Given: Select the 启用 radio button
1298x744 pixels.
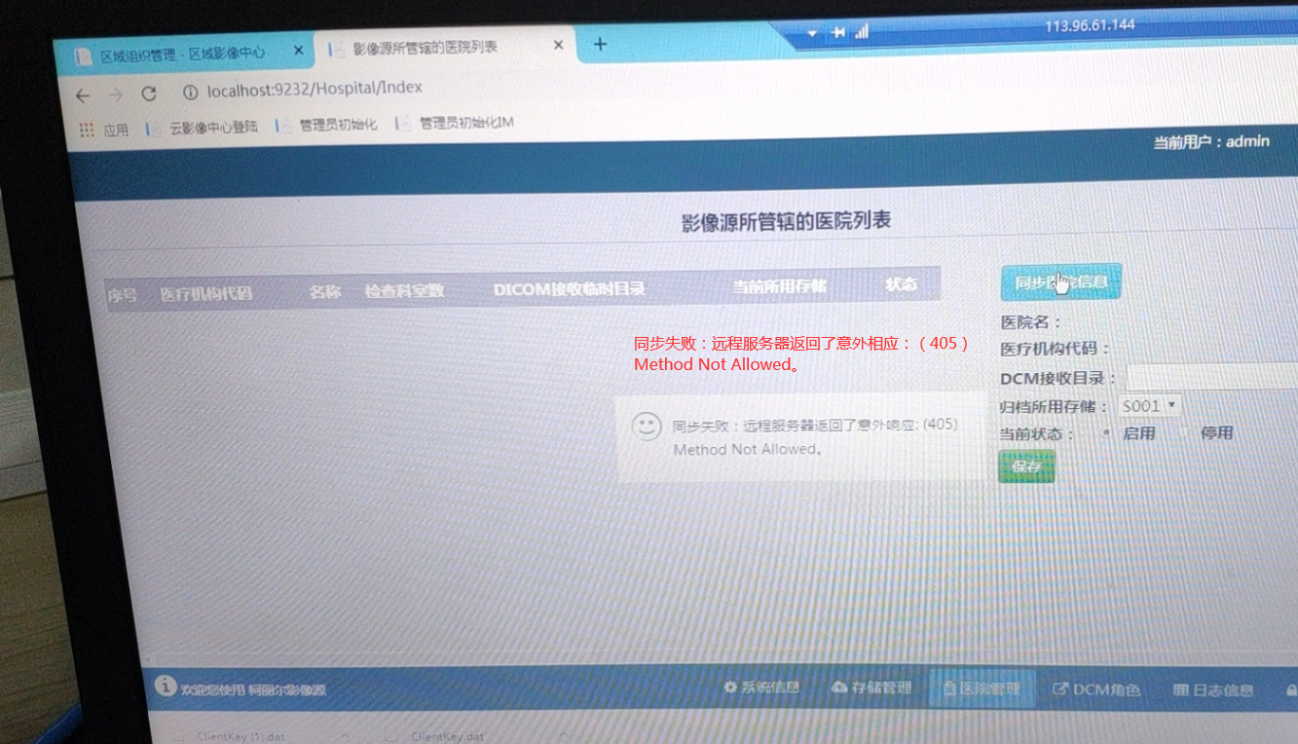Looking at the screenshot, I should tap(1106, 433).
